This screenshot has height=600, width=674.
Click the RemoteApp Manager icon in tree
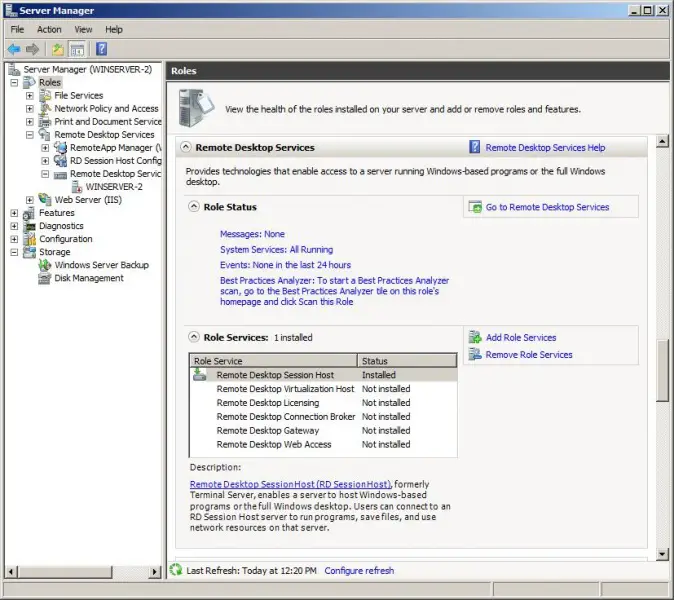[60, 147]
